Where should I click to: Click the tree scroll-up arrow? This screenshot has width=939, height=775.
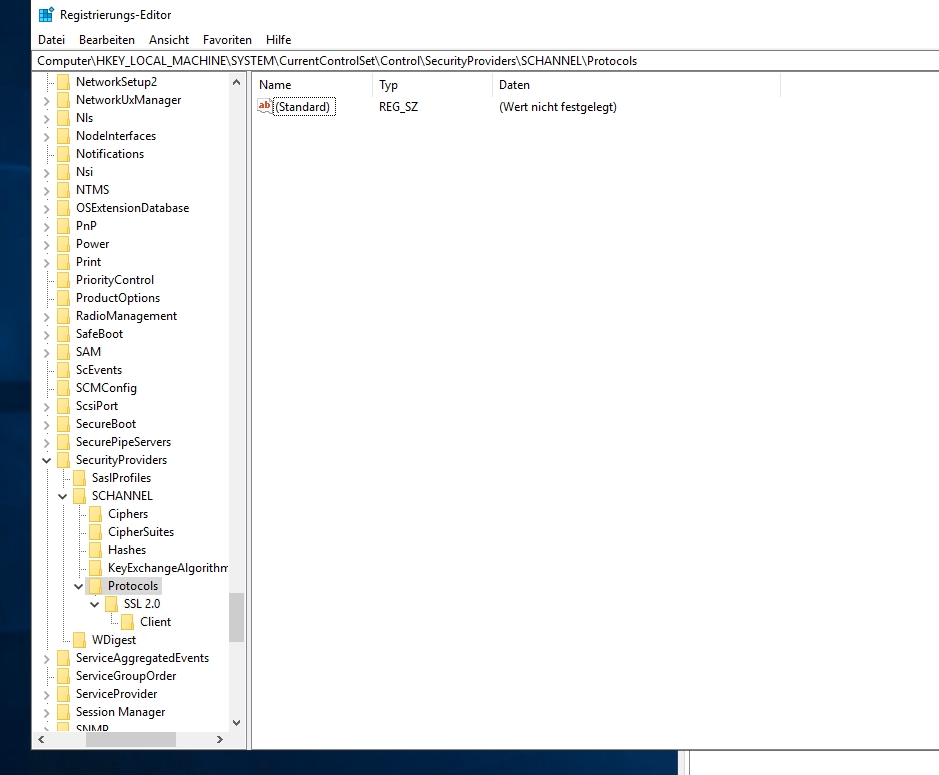click(237, 82)
